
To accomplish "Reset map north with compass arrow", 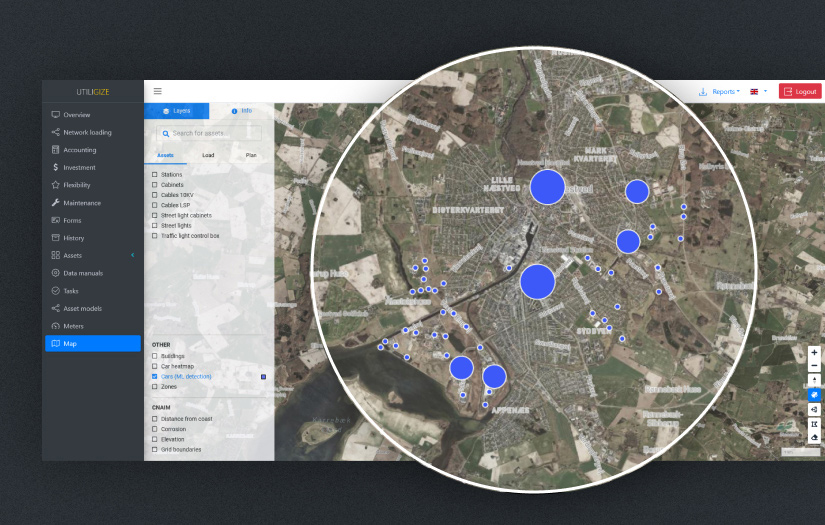I will (814, 380).
